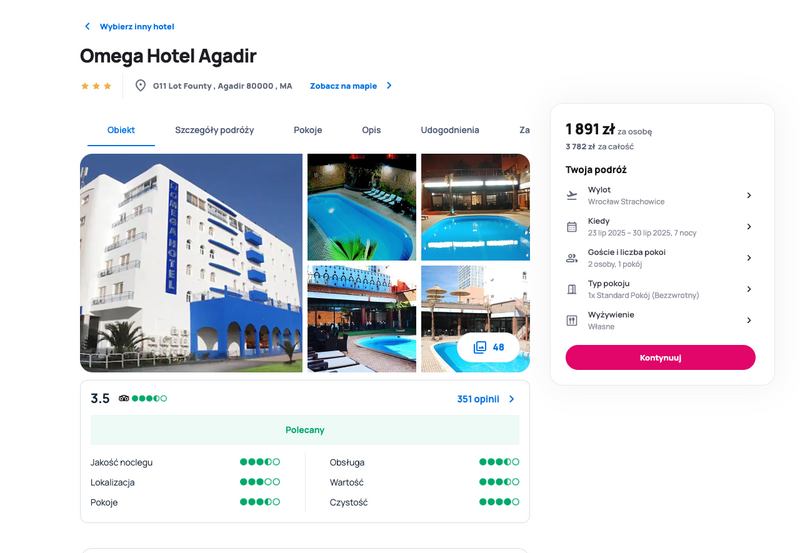
Task: Select the Pokoje tab
Action: point(308,130)
